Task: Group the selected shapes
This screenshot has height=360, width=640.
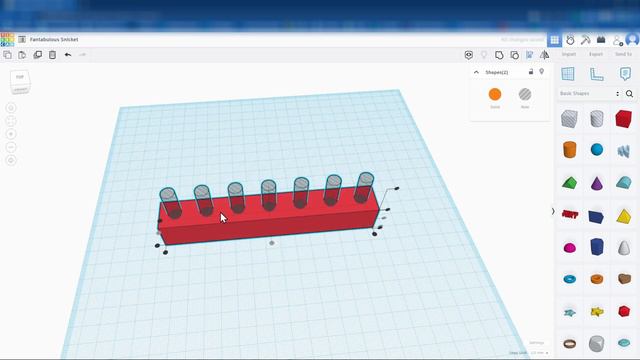Action: [499, 55]
